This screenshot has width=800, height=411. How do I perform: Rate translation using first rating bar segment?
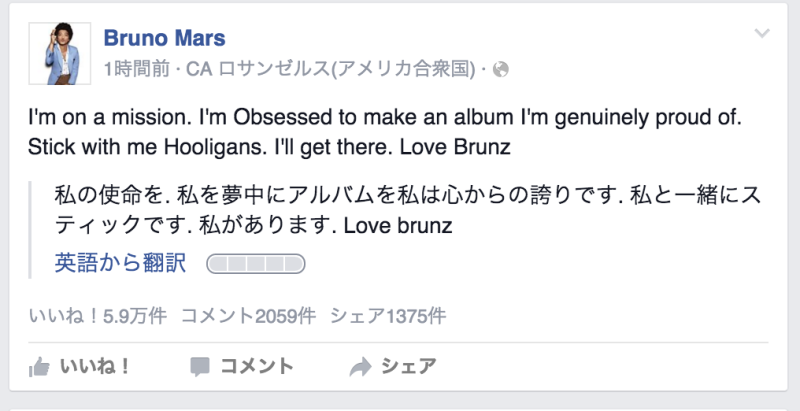217,265
